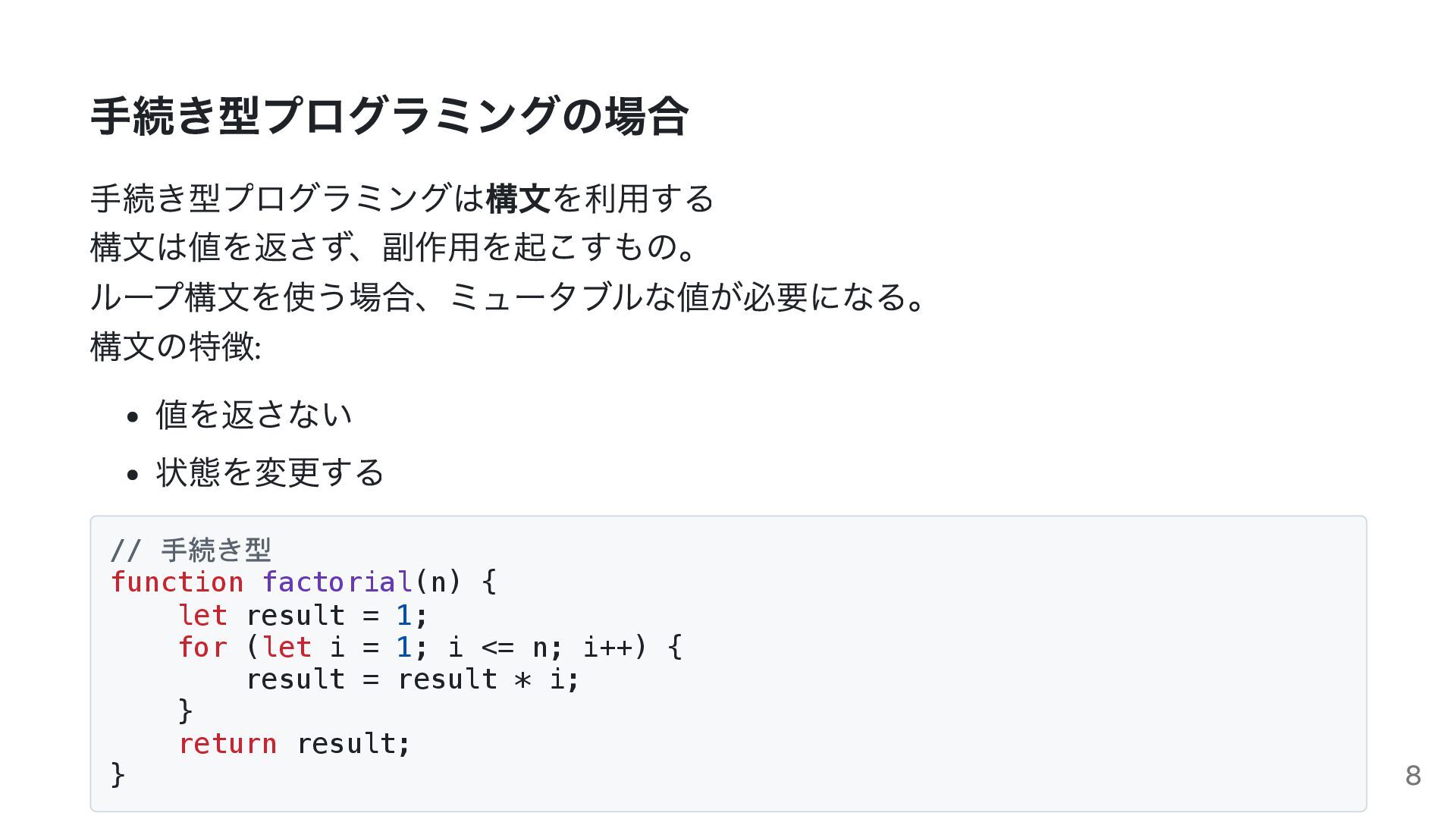Click the slide page number 8

pyautogui.click(x=1413, y=776)
